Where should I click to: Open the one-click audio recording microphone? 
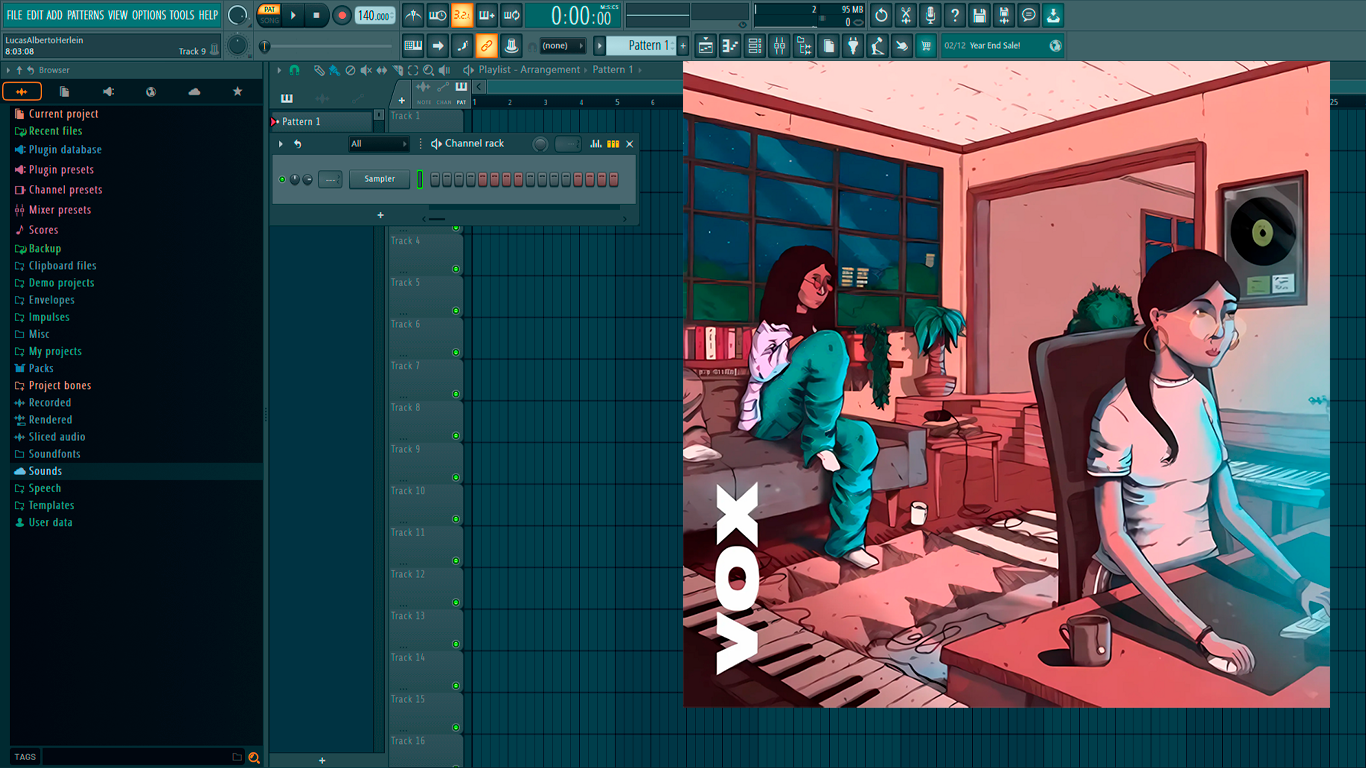point(930,16)
